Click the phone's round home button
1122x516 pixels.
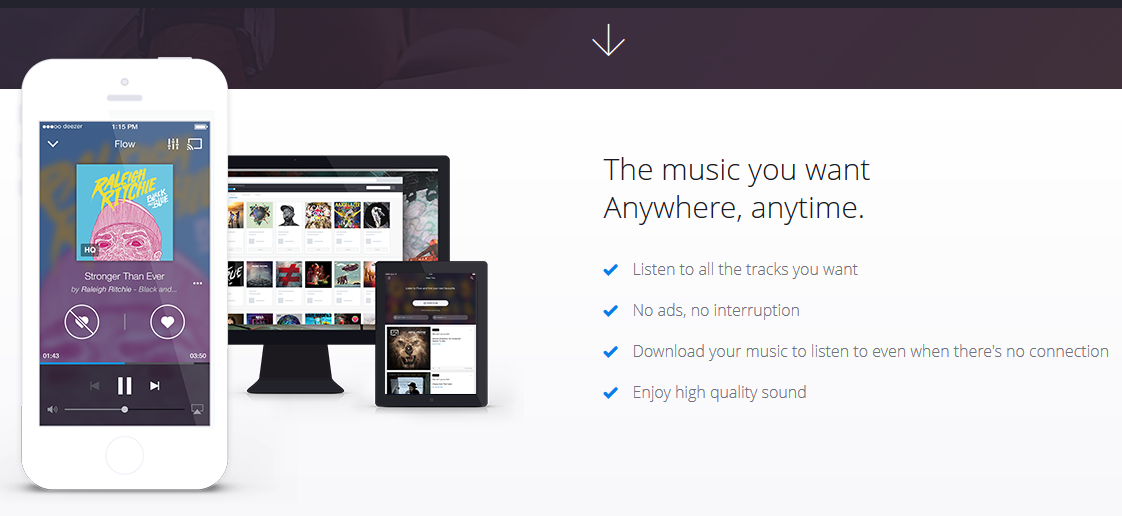pyautogui.click(x=125, y=455)
